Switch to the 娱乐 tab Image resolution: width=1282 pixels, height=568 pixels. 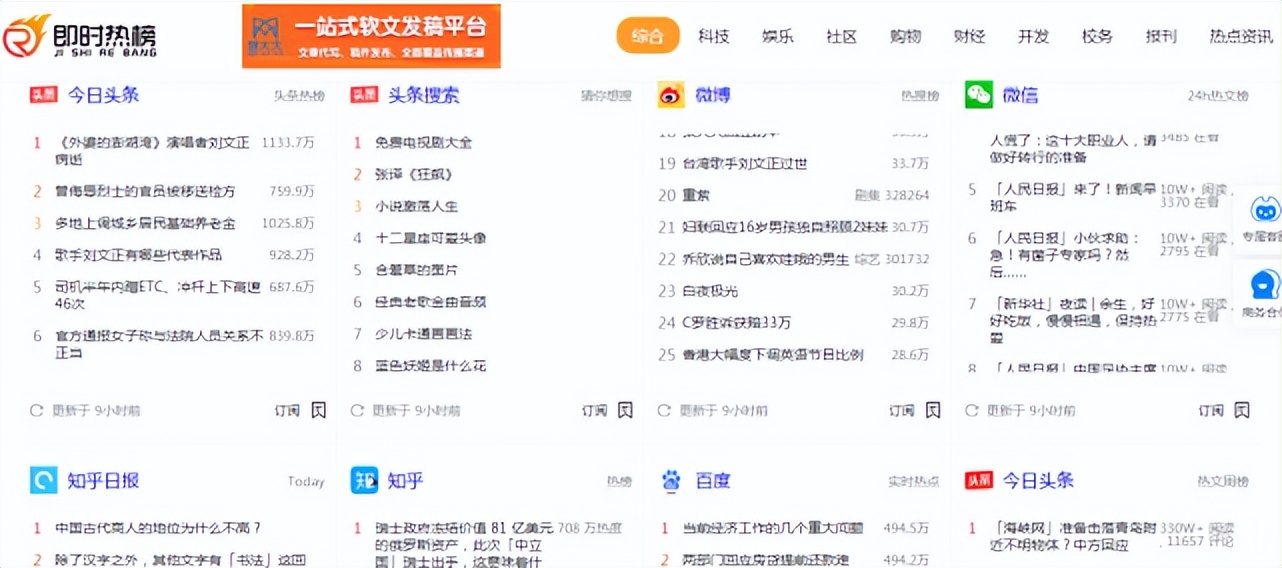pyautogui.click(x=778, y=37)
